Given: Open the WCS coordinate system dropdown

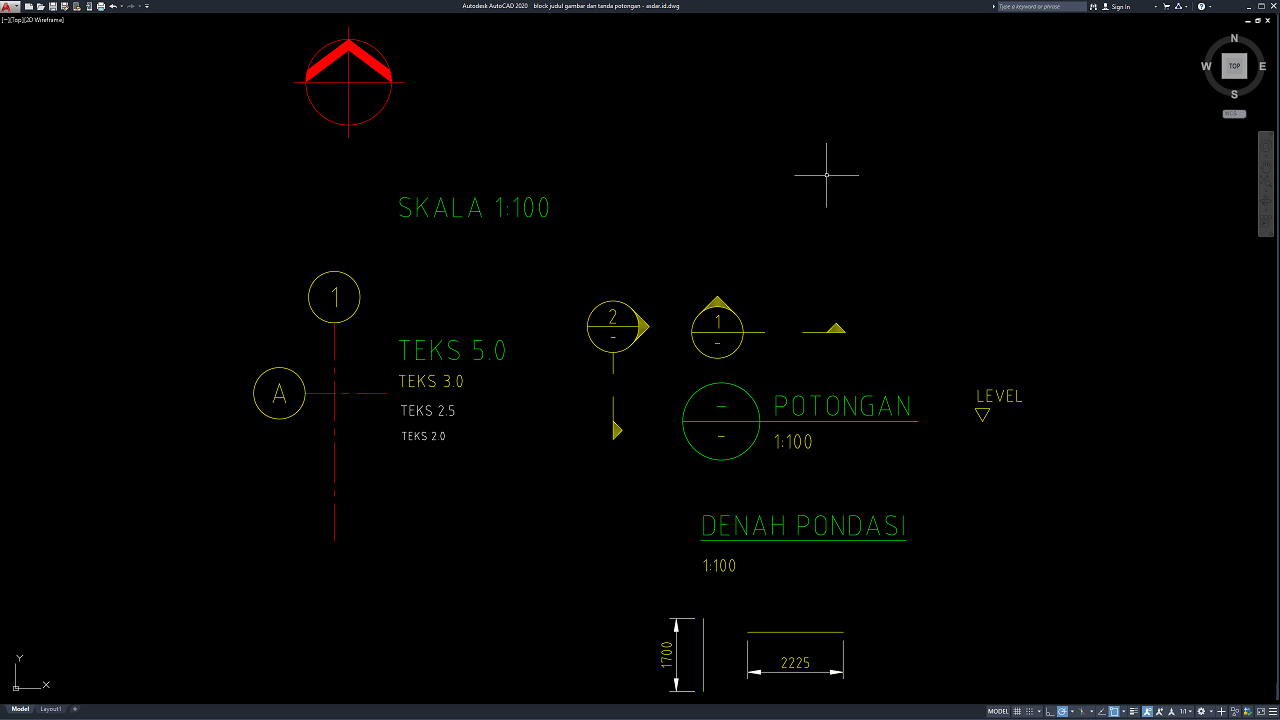Looking at the screenshot, I should point(1234,113).
